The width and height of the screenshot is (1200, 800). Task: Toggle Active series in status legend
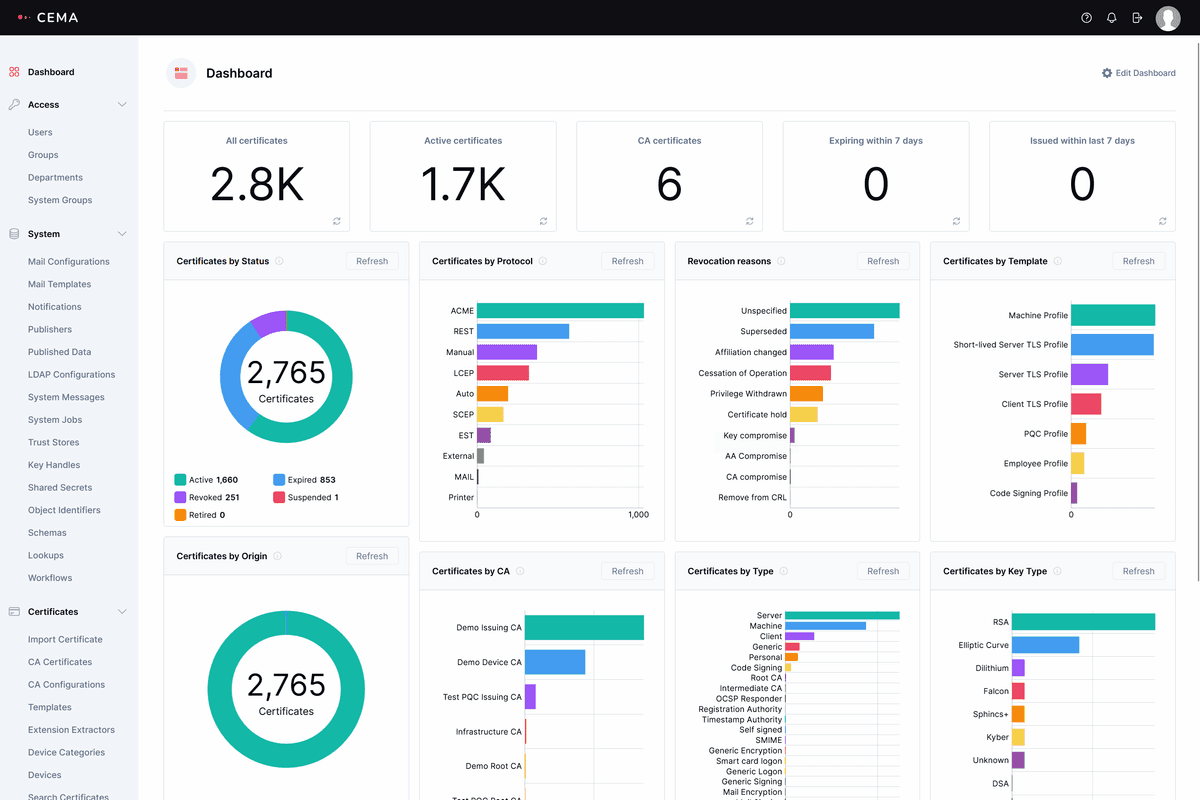click(206, 480)
